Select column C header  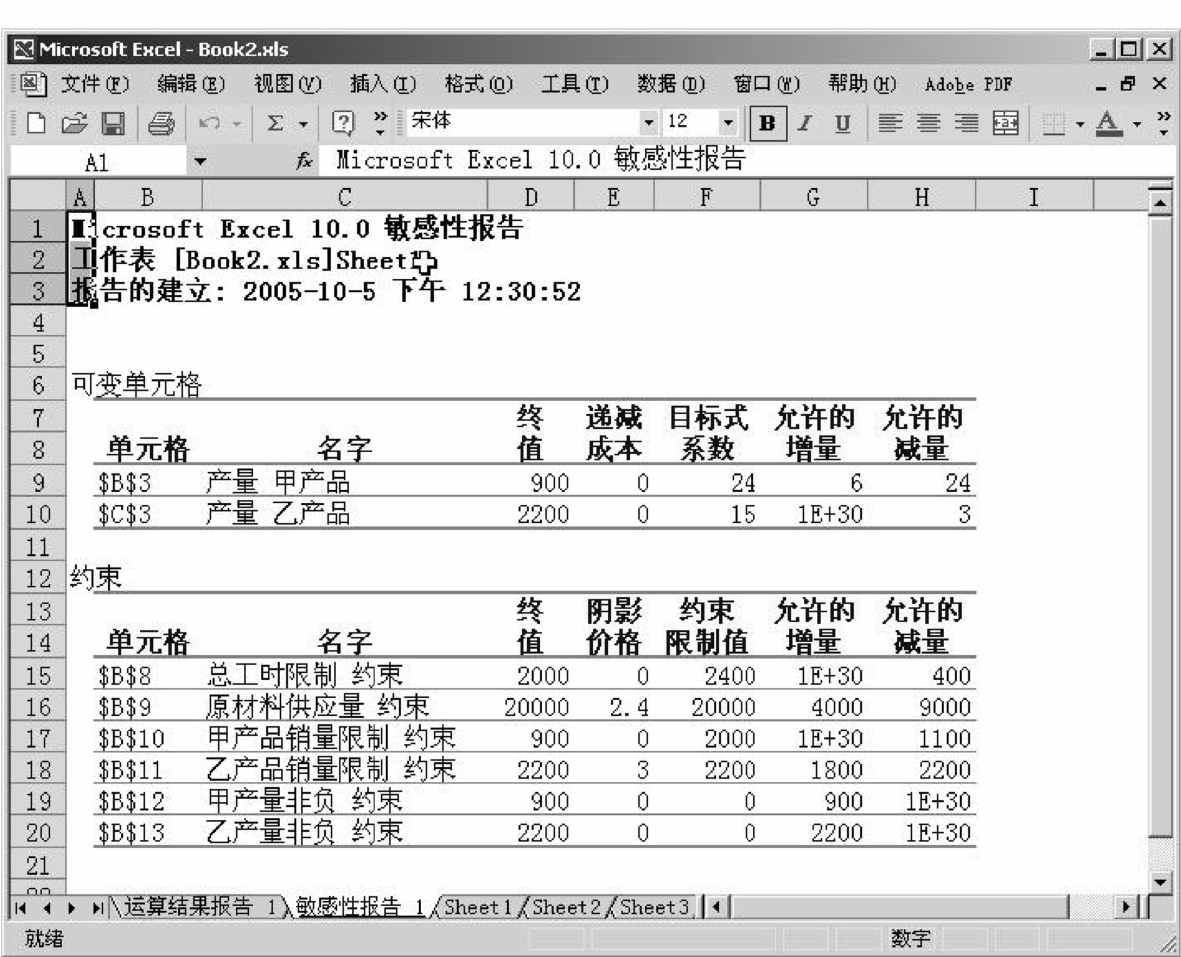click(x=344, y=197)
